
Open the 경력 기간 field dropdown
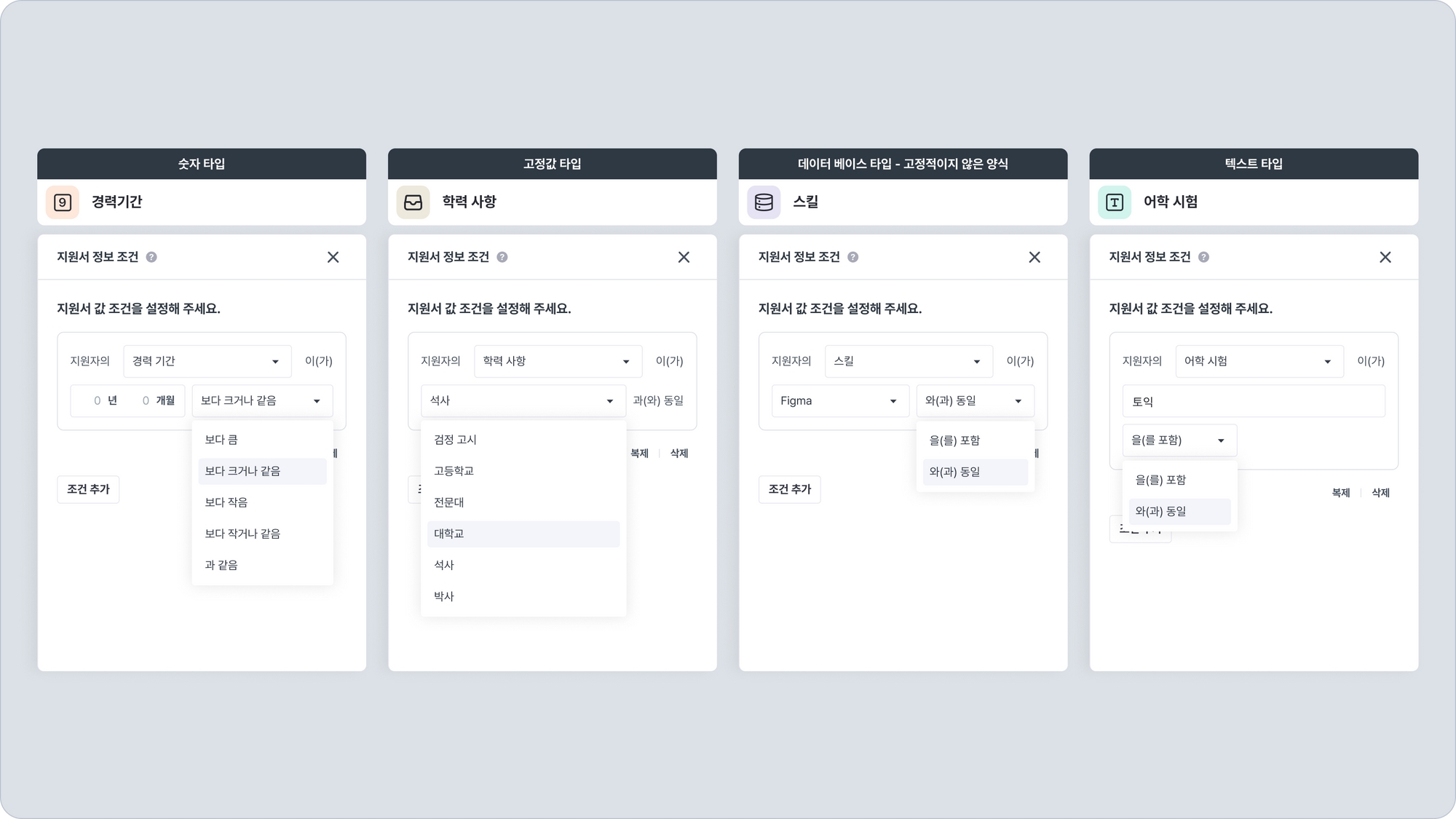coord(207,361)
